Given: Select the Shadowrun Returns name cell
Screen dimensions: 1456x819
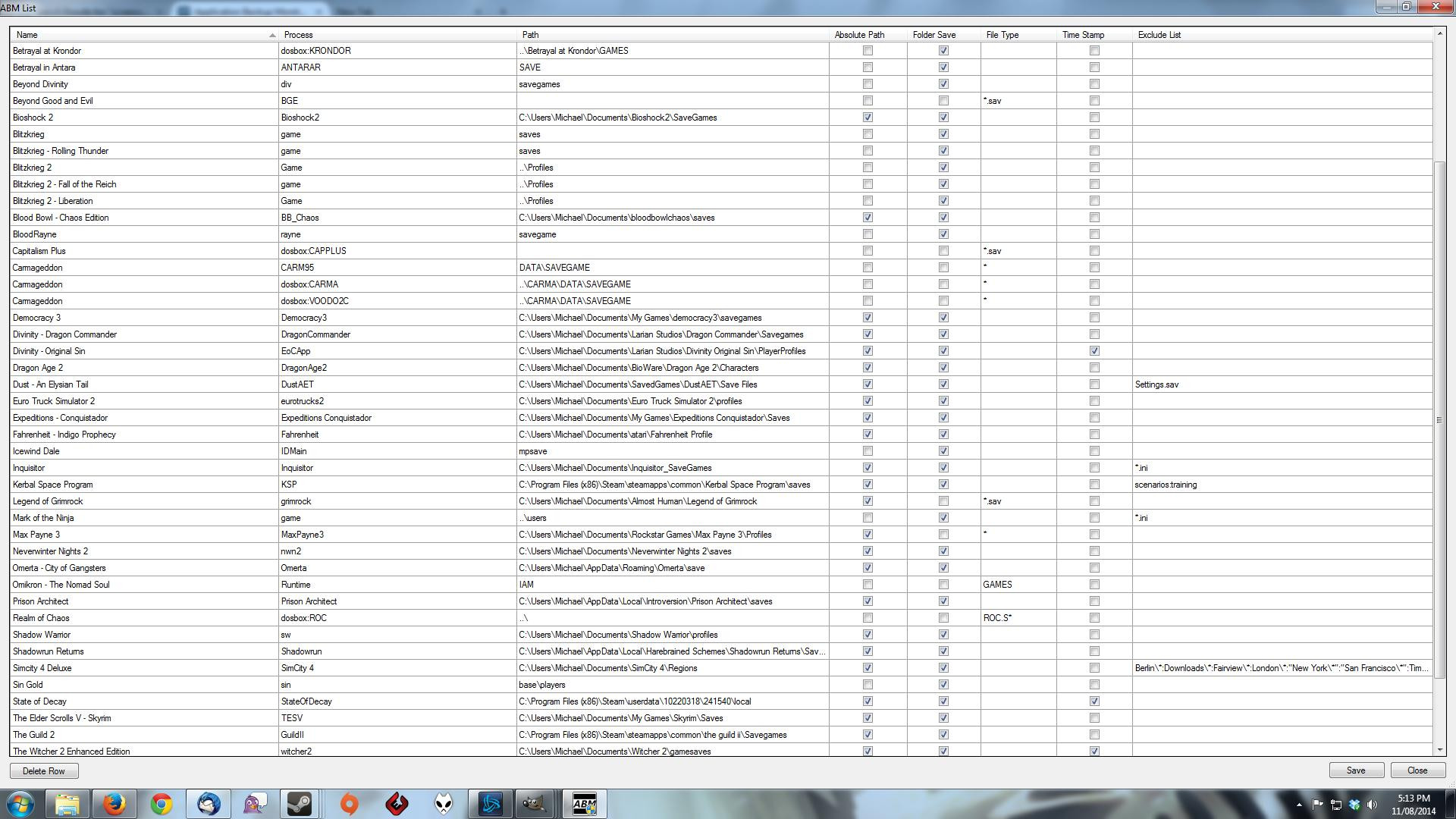Looking at the screenshot, I should pos(144,651).
